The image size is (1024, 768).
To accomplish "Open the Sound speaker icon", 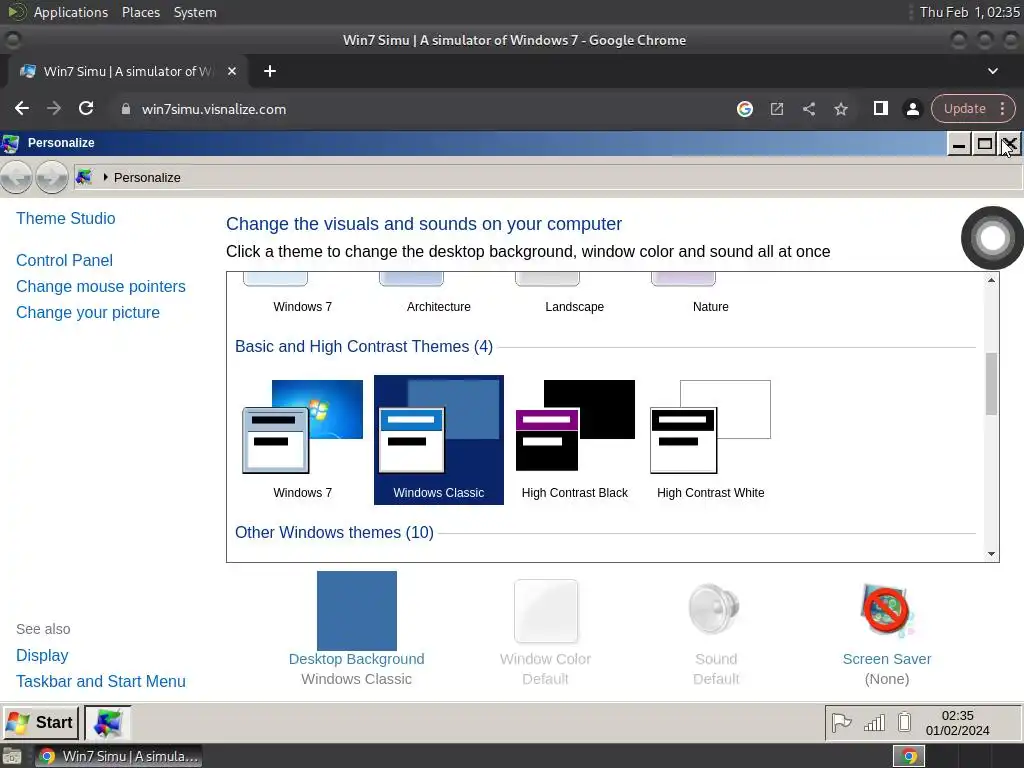I will click(715, 609).
